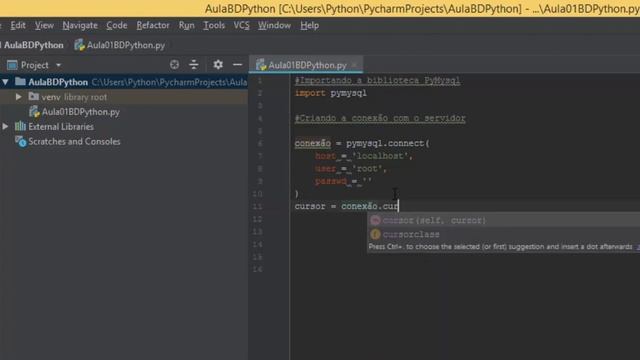Open the VCS menu
The height and width of the screenshot is (360, 640).
coord(241,25)
